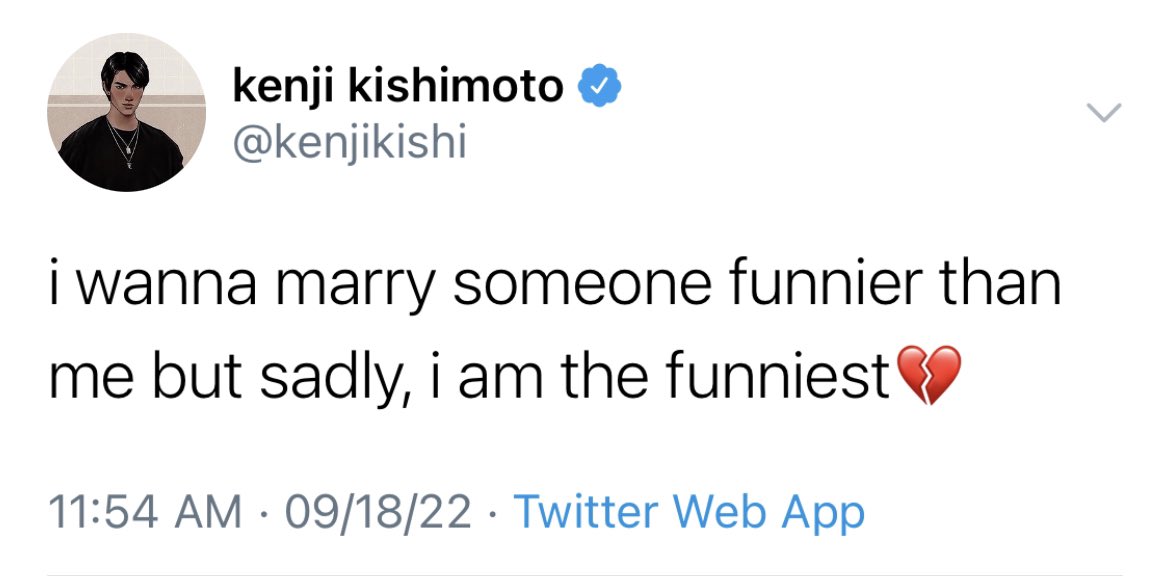This screenshot has width=1170, height=578.
Task: Click the divider line below the timestamp
Action: coord(585,574)
